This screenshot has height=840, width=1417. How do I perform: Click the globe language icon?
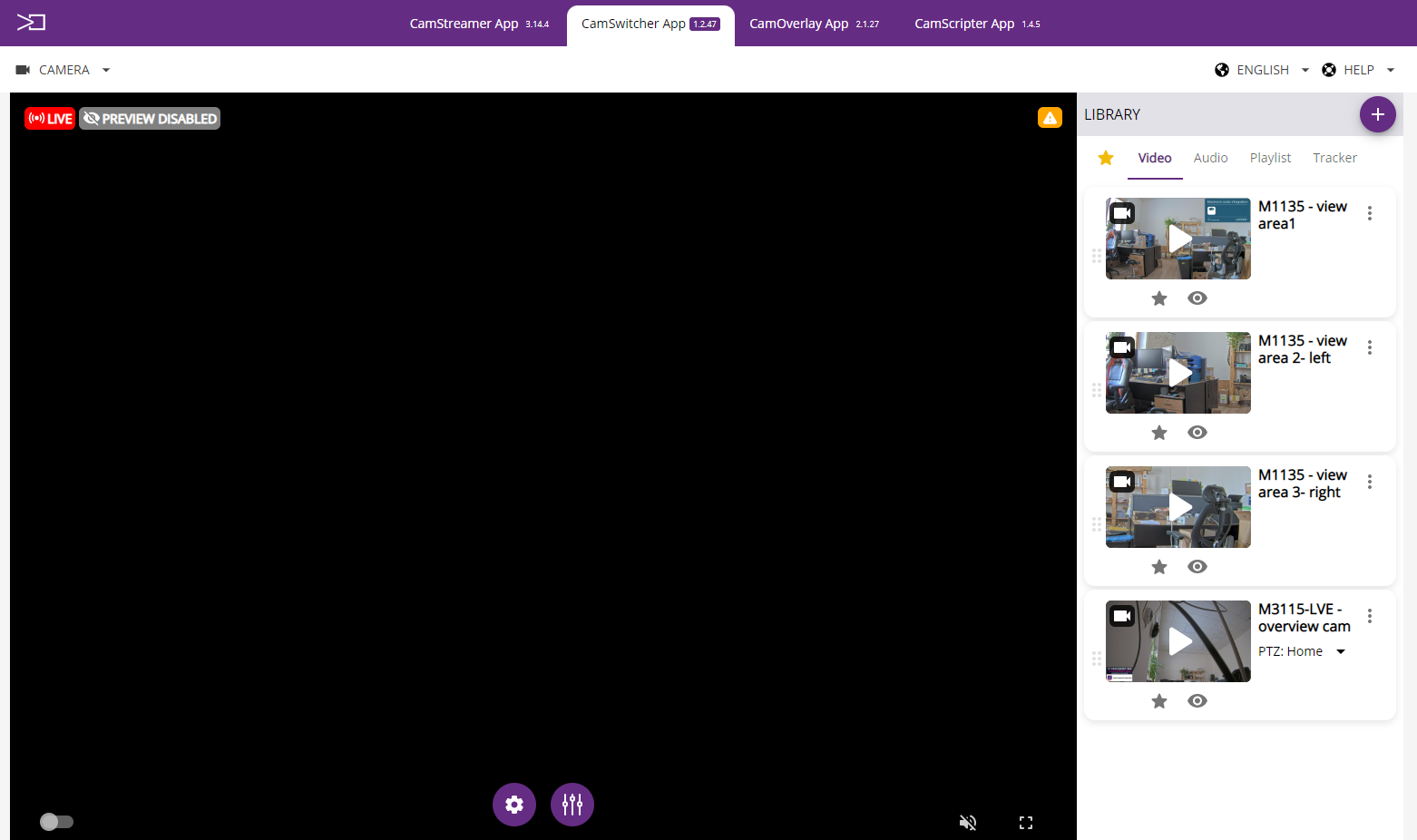tap(1222, 70)
